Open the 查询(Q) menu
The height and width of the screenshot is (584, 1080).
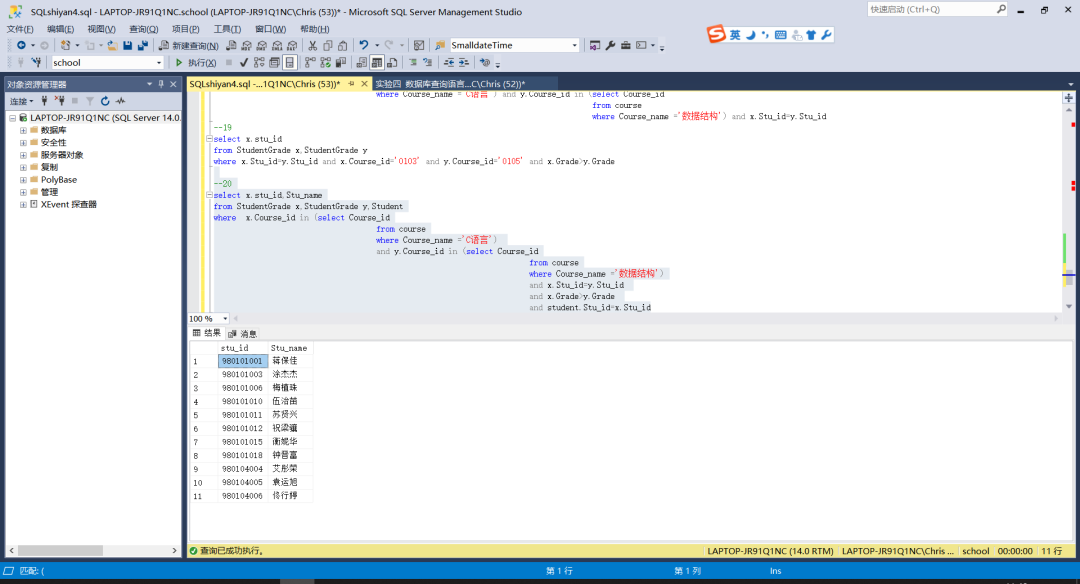click(143, 29)
